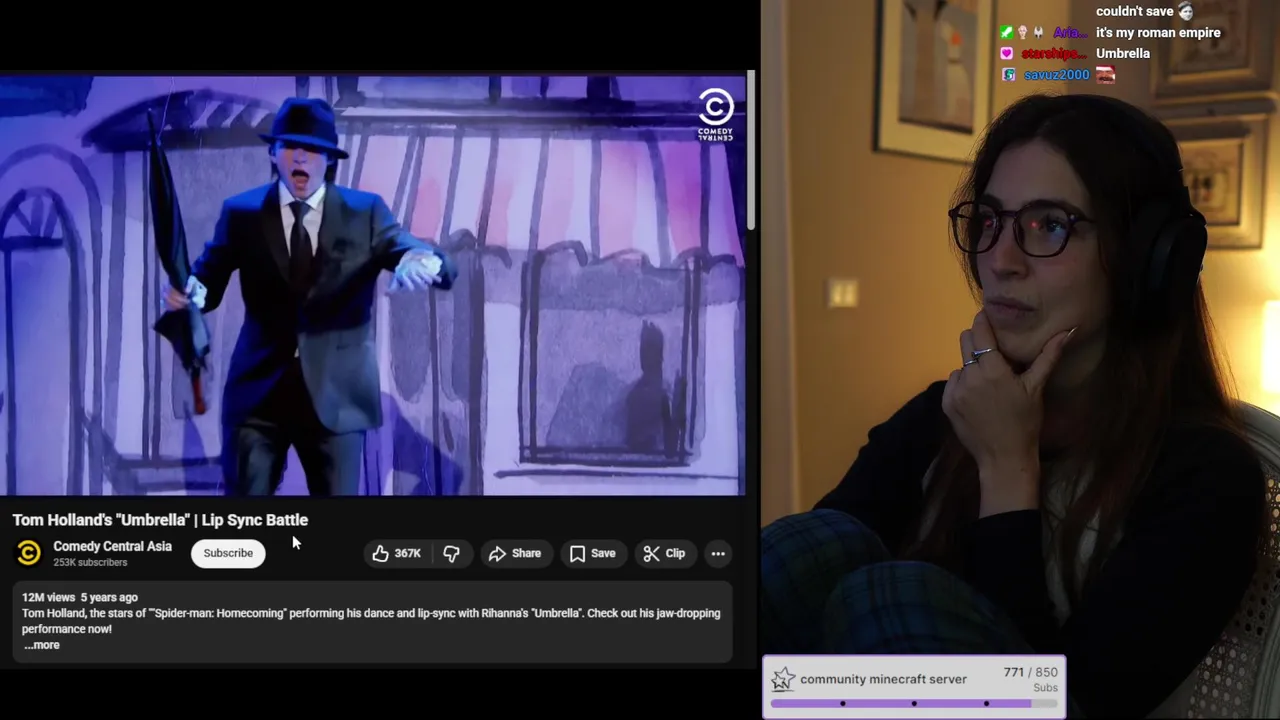The height and width of the screenshot is (720, 1280).
Task: Click the 12M views 5 years ago text
Action: point(80,597)
